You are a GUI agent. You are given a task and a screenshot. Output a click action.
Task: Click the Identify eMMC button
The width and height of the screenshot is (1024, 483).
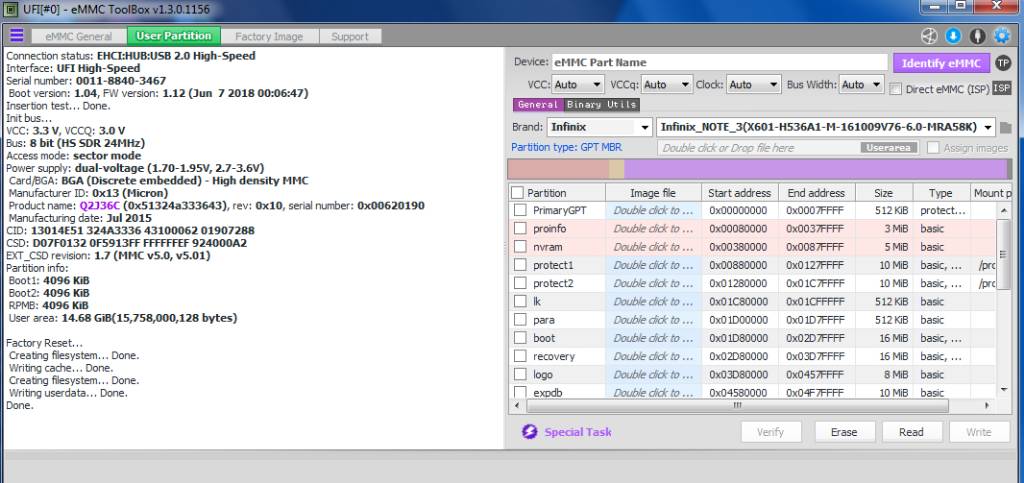coord(941,63)
